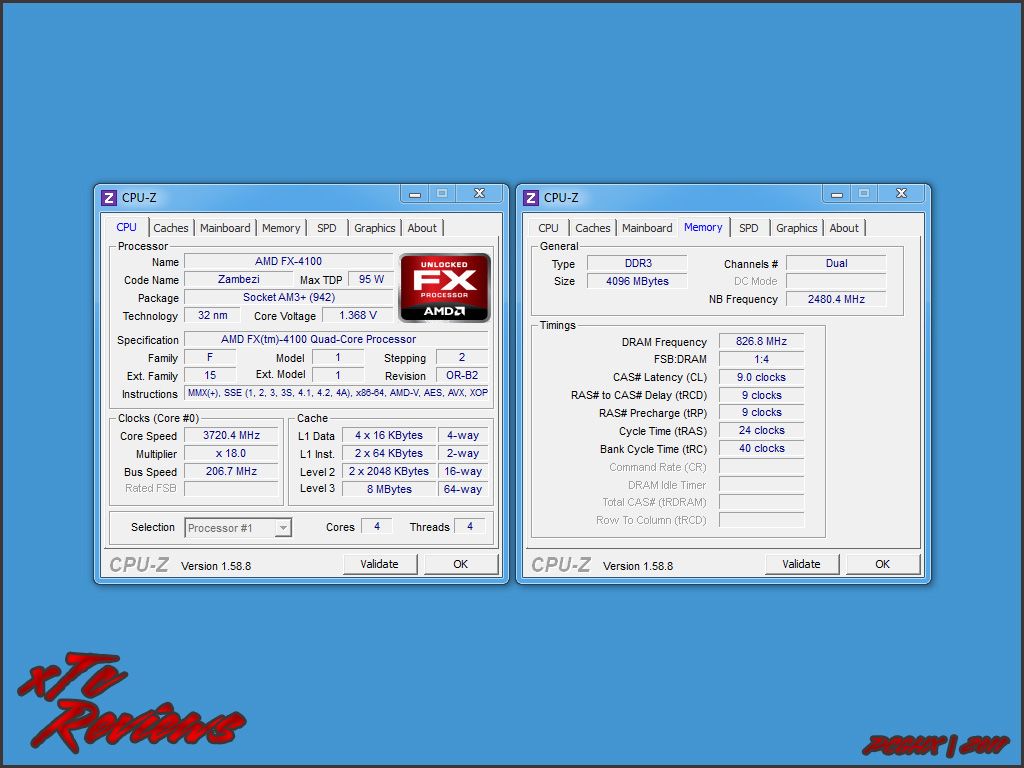
Task: Close the right CPU-Z window
Action: [901, 194]
